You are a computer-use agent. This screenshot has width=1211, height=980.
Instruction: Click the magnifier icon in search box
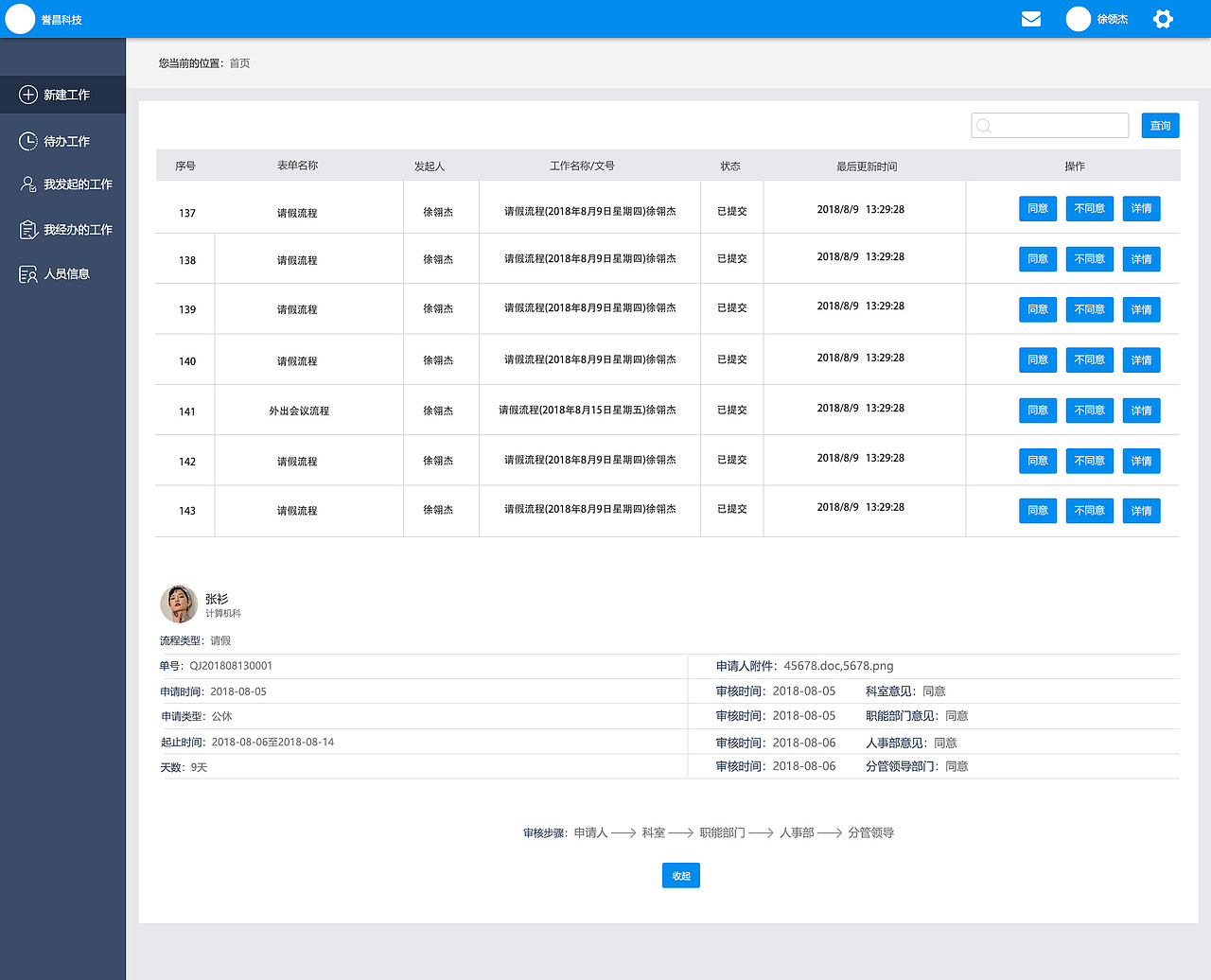pyautogui.click(x=984, y=126)
